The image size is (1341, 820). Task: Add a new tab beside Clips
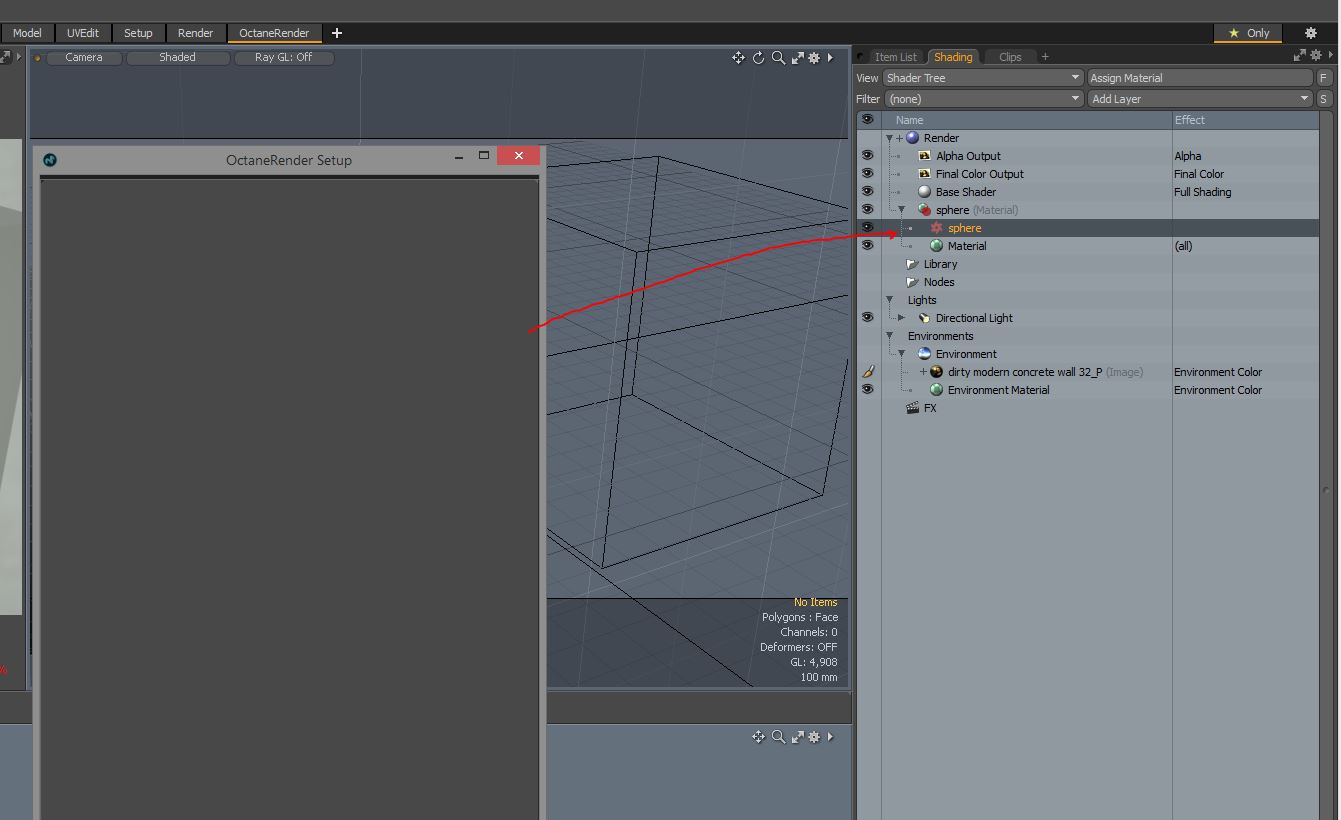coord(1045,57)
